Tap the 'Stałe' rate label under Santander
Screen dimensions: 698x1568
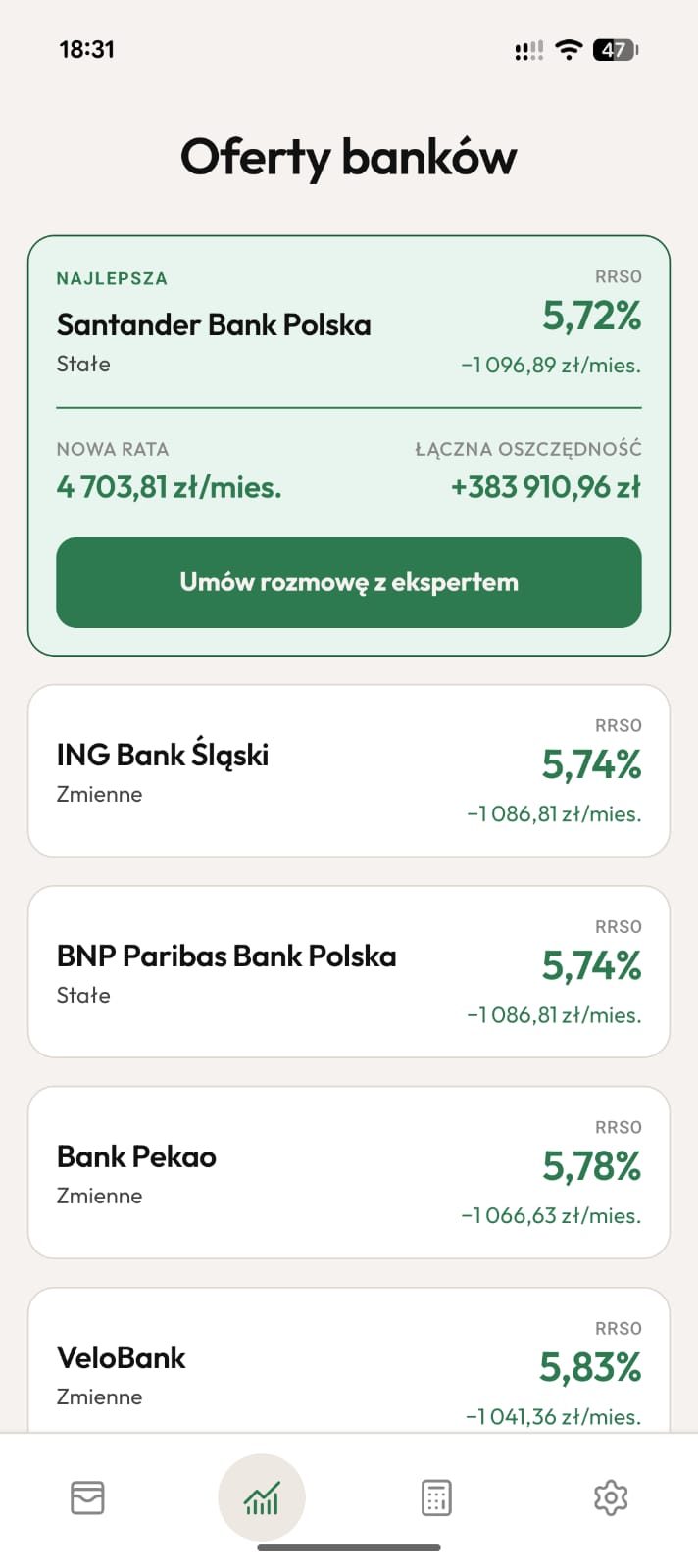coord(83,364)
